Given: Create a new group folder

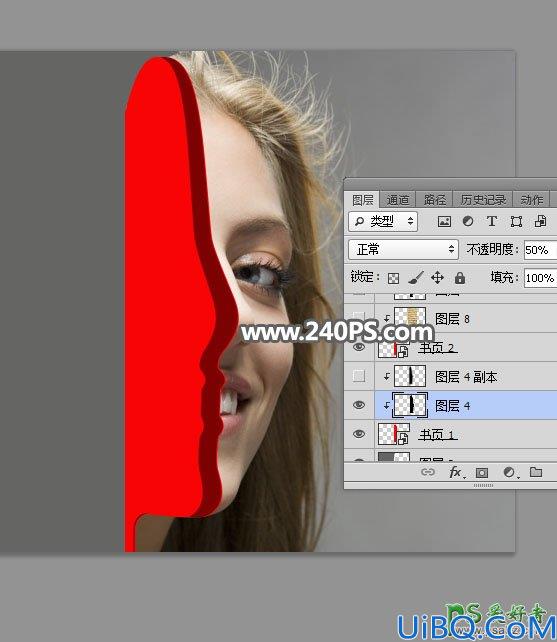Looking at the screenshot, I should click(536, 472).
